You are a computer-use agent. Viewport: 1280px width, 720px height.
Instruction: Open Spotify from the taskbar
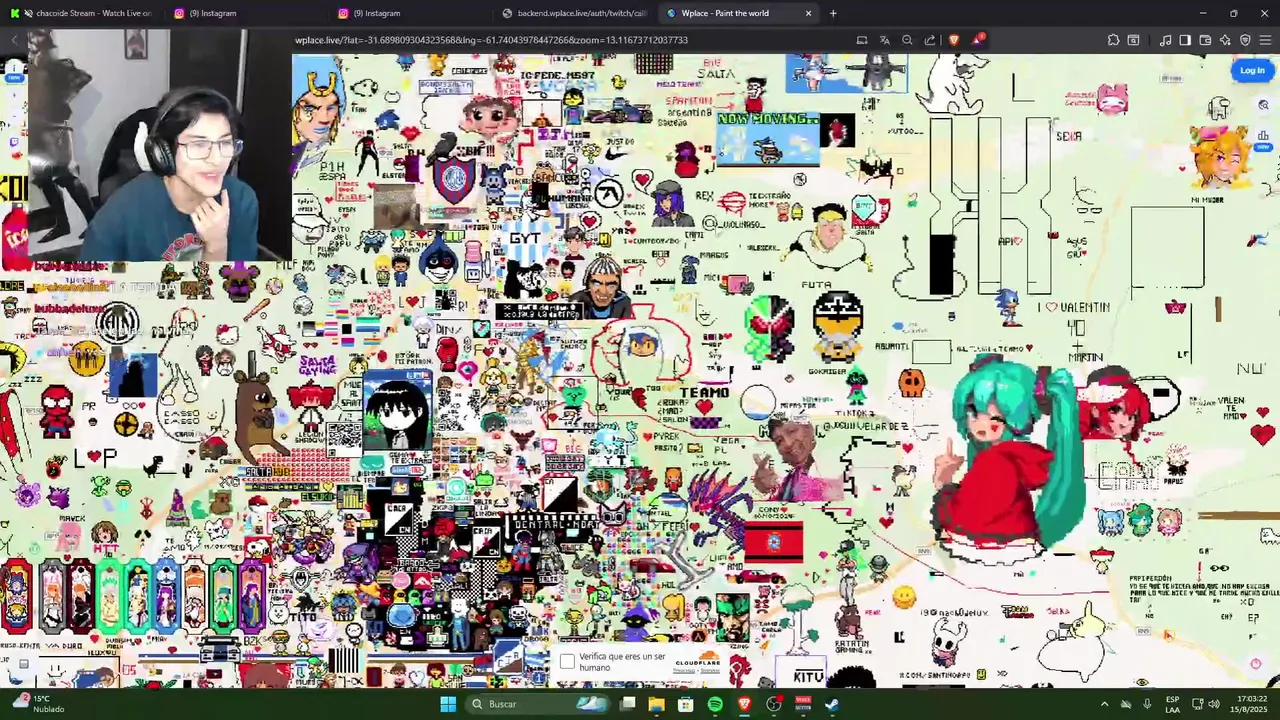coord(715,704)
